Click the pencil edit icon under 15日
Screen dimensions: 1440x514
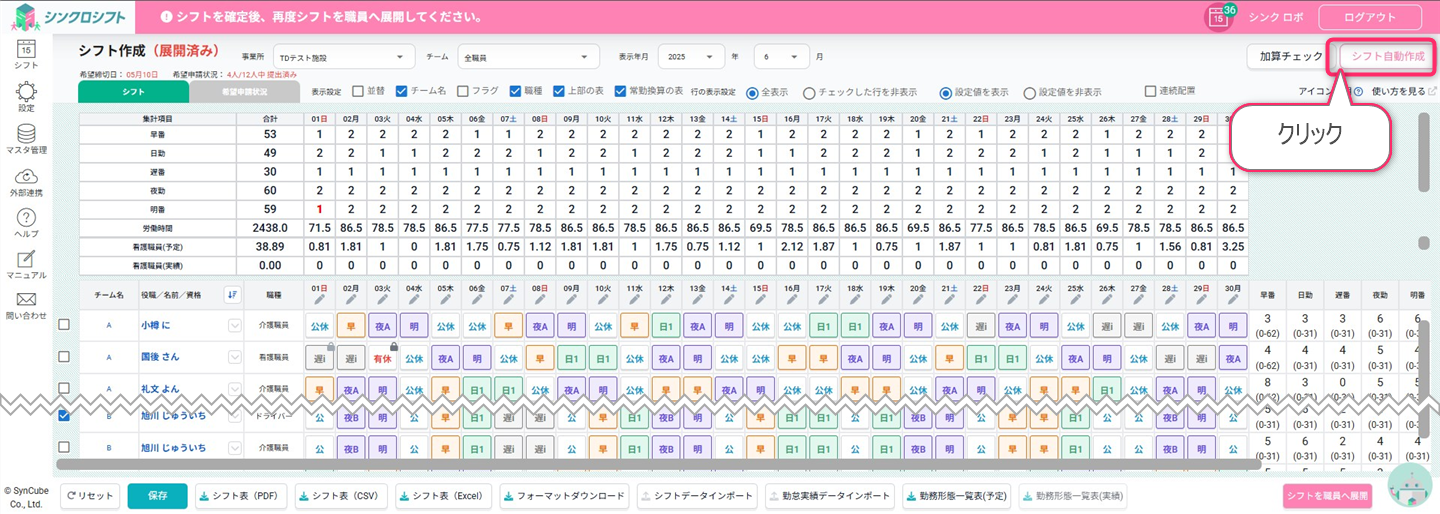tap(760, 298)
